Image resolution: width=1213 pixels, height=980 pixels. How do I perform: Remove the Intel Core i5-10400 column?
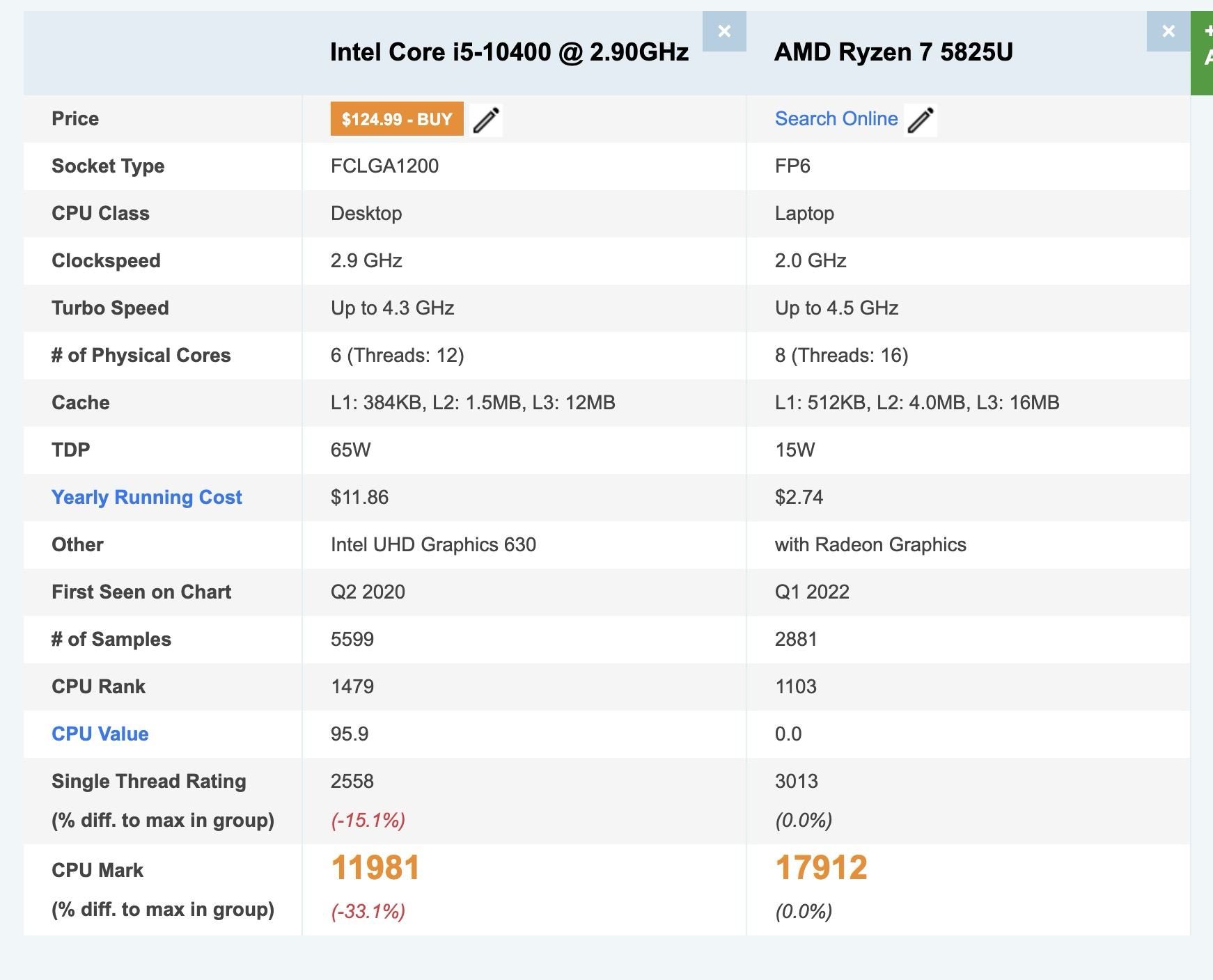pos(724,31)
